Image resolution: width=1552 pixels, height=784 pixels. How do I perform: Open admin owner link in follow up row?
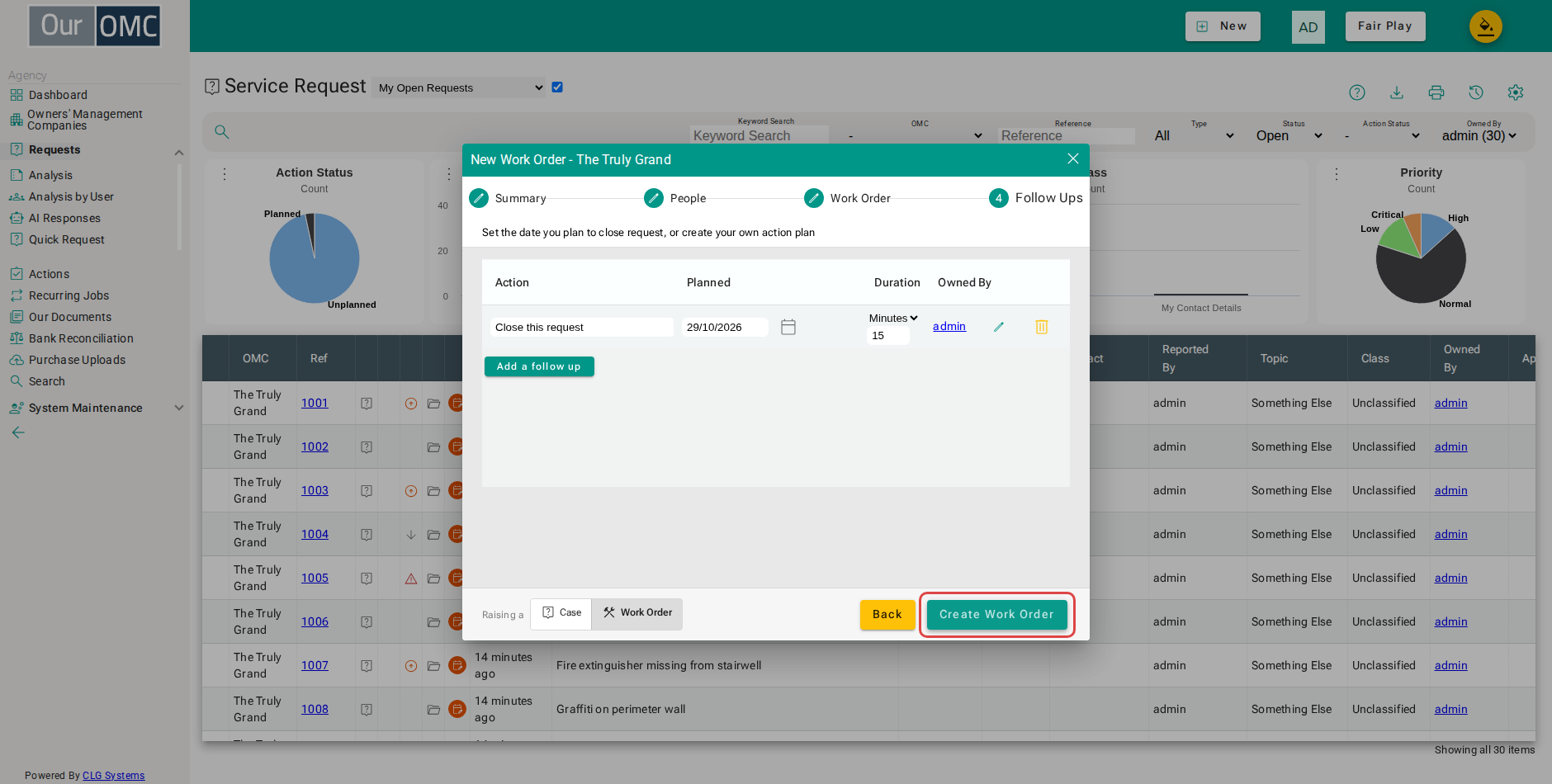[949, 327]
